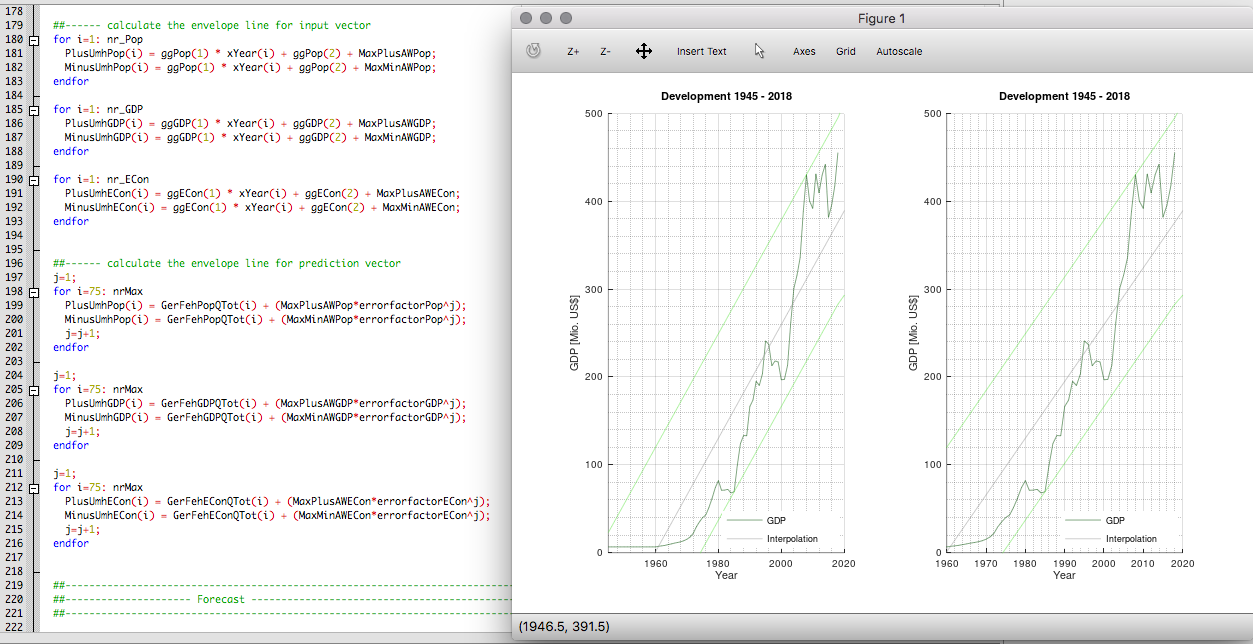
Task: Click the left plot's Development 1945 - 2018 title
Action: (x=727, y=96)
